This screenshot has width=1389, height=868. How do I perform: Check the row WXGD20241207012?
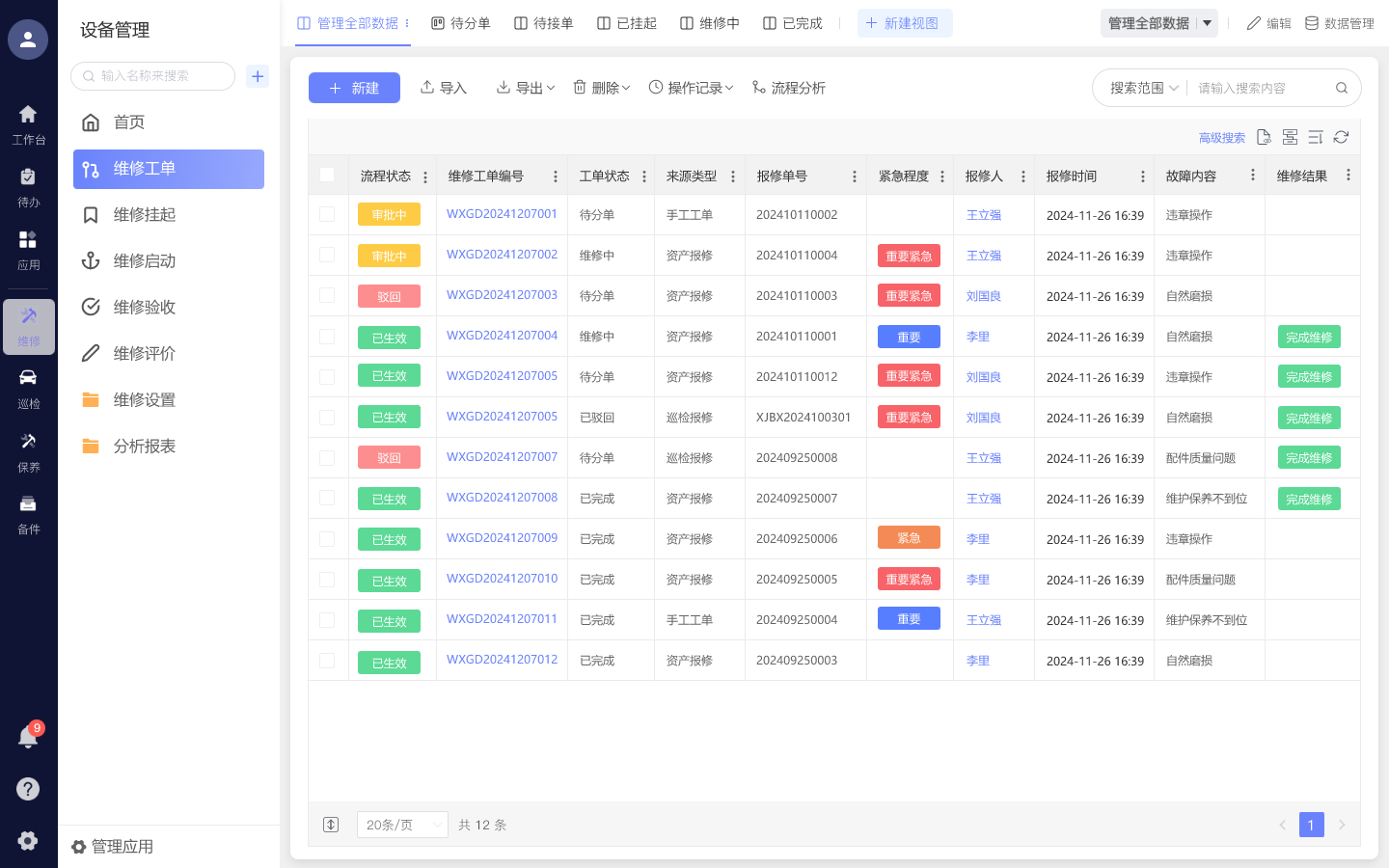coord(327,661)
